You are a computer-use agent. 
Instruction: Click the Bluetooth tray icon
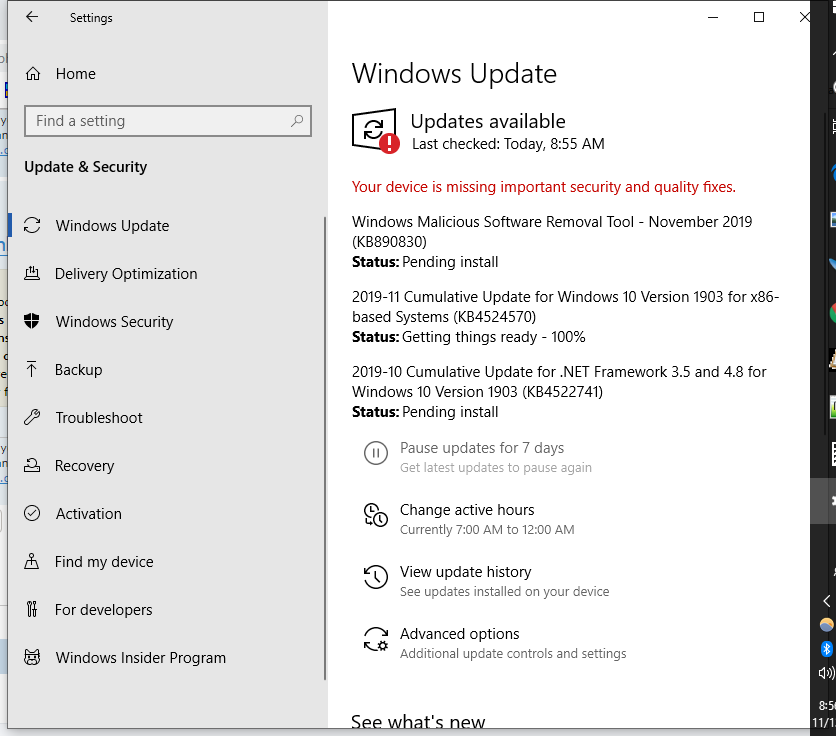pyautogui.click(x=826, y=649)
